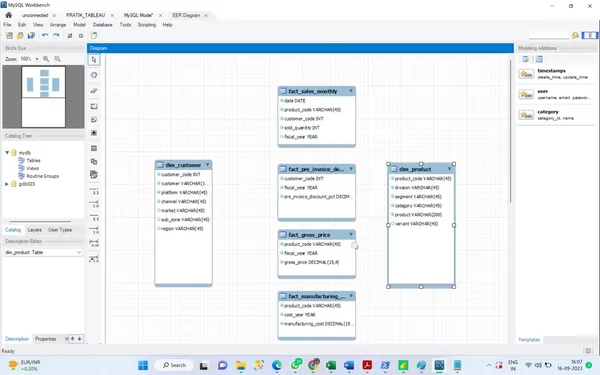Click the vertical diagram scrollbar

point(510,131)
